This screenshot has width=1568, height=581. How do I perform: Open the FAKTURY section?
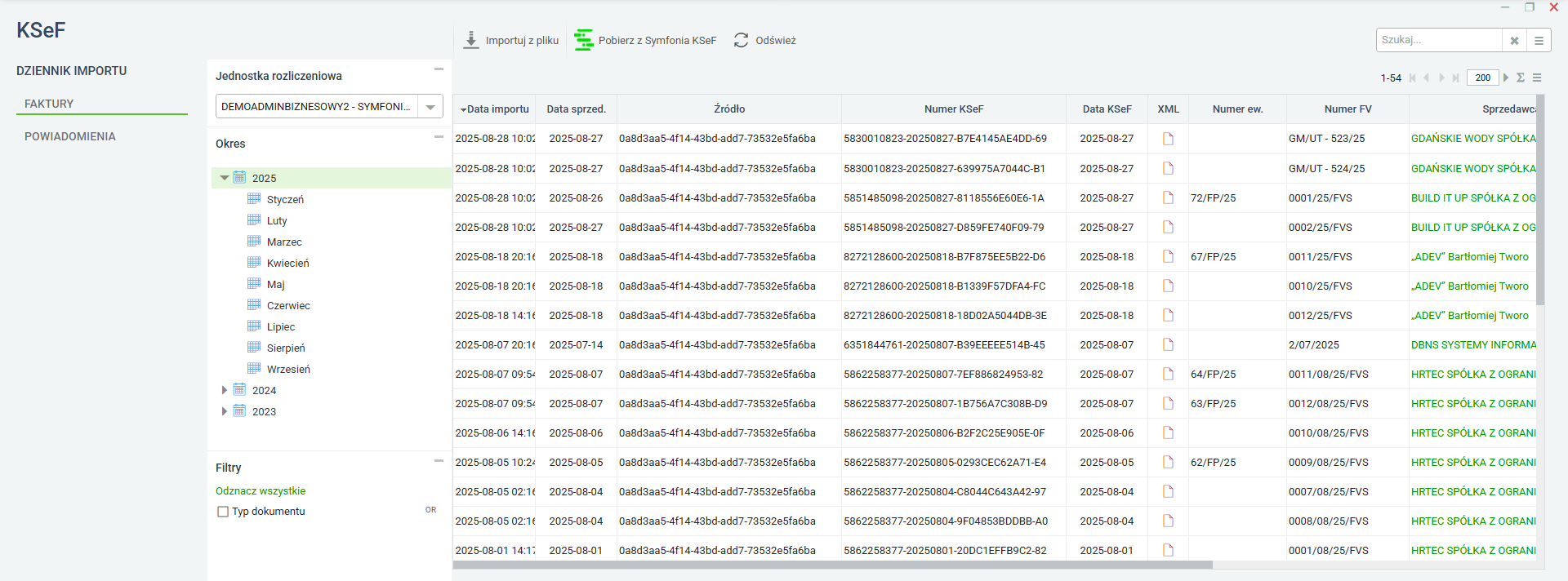(x=49, y=104)
